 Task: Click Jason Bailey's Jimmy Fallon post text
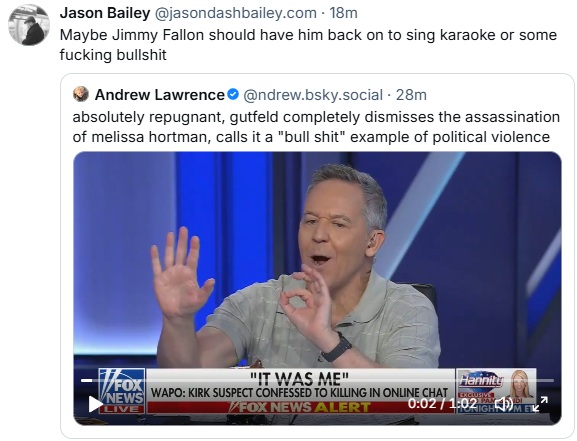point(308,45)
